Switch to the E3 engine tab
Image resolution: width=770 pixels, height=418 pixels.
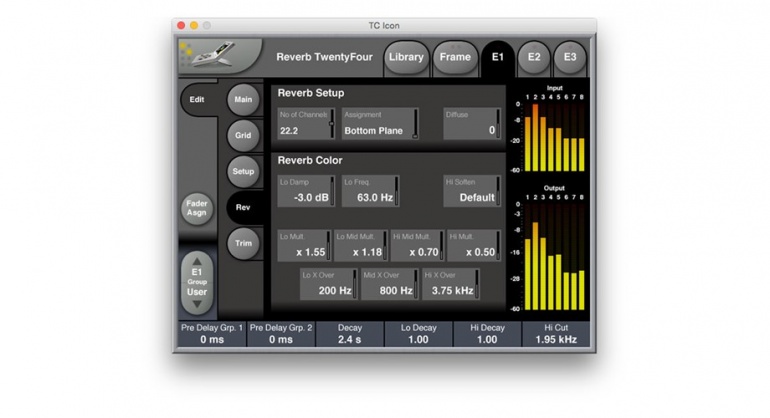pos(570,57)
